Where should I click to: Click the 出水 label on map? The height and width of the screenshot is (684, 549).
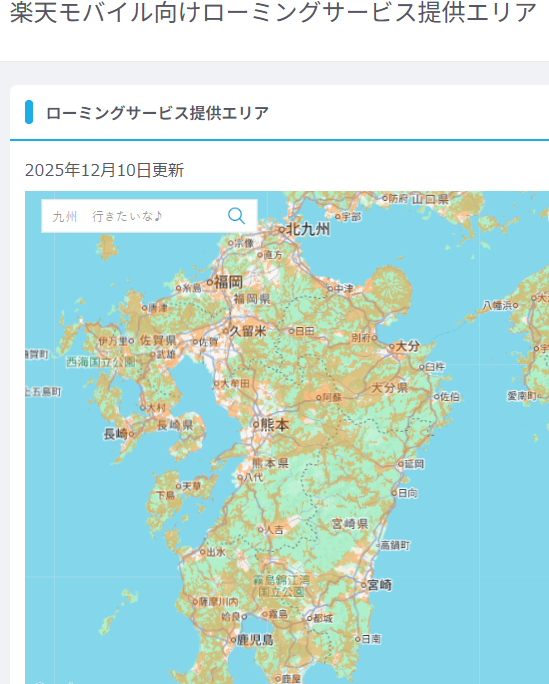pos(216,552)
